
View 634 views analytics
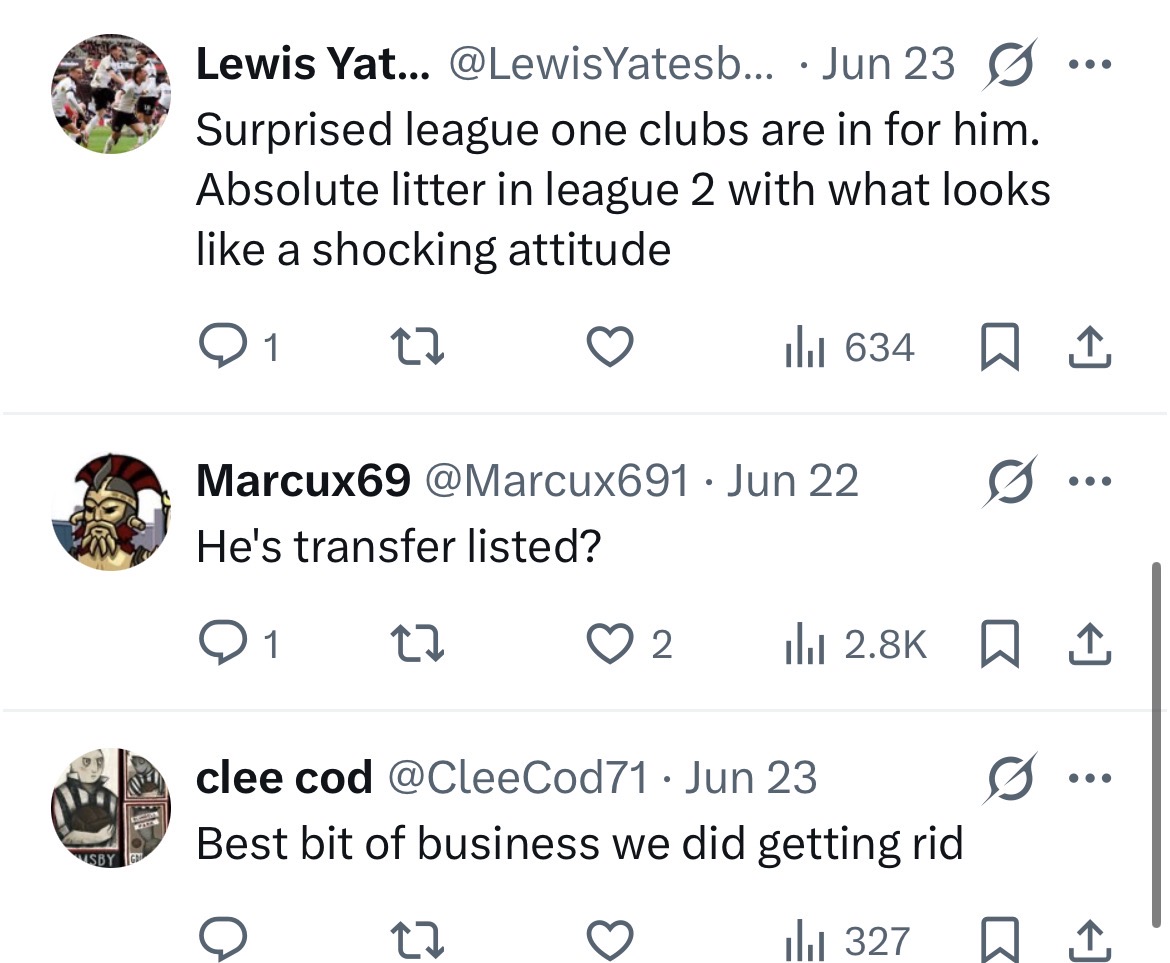849,348
